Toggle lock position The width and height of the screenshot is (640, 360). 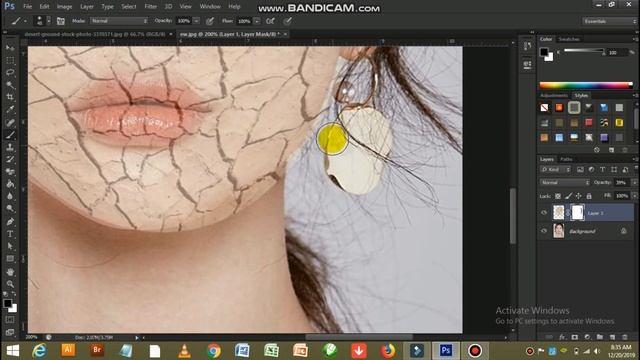click(x=578, y=196)
